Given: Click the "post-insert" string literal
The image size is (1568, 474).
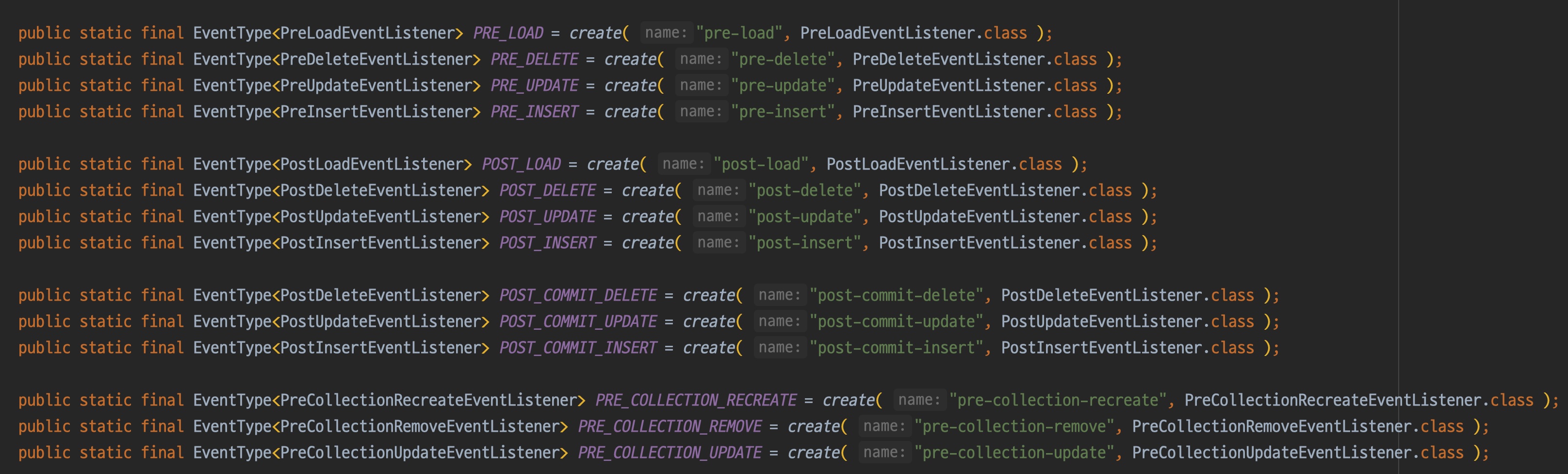Looking at the screenshot, I should point(805,242).
